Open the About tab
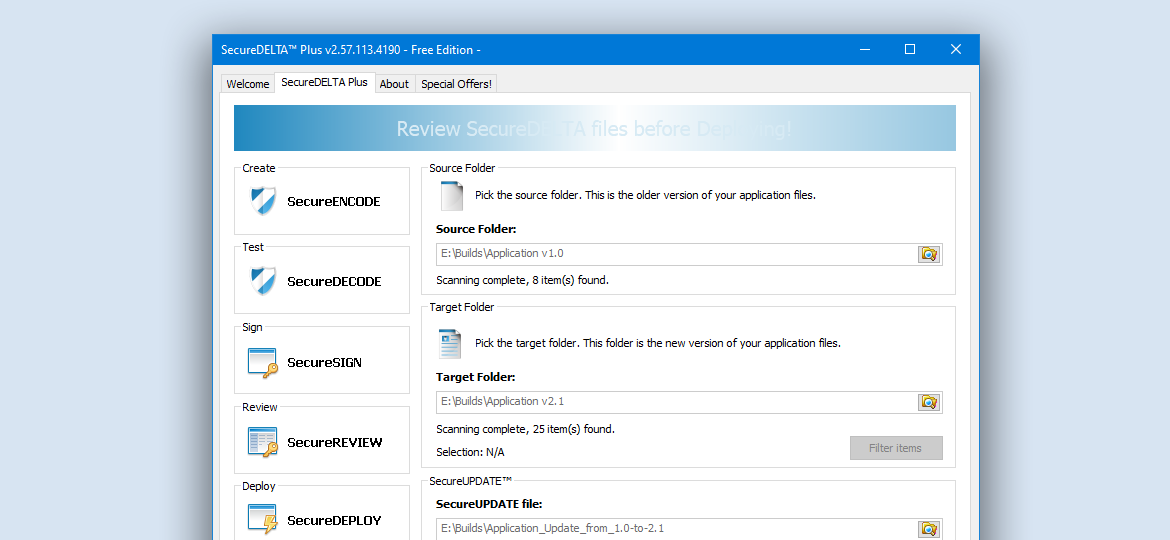Screen dimensions: 1170x540 click(394, 84)
